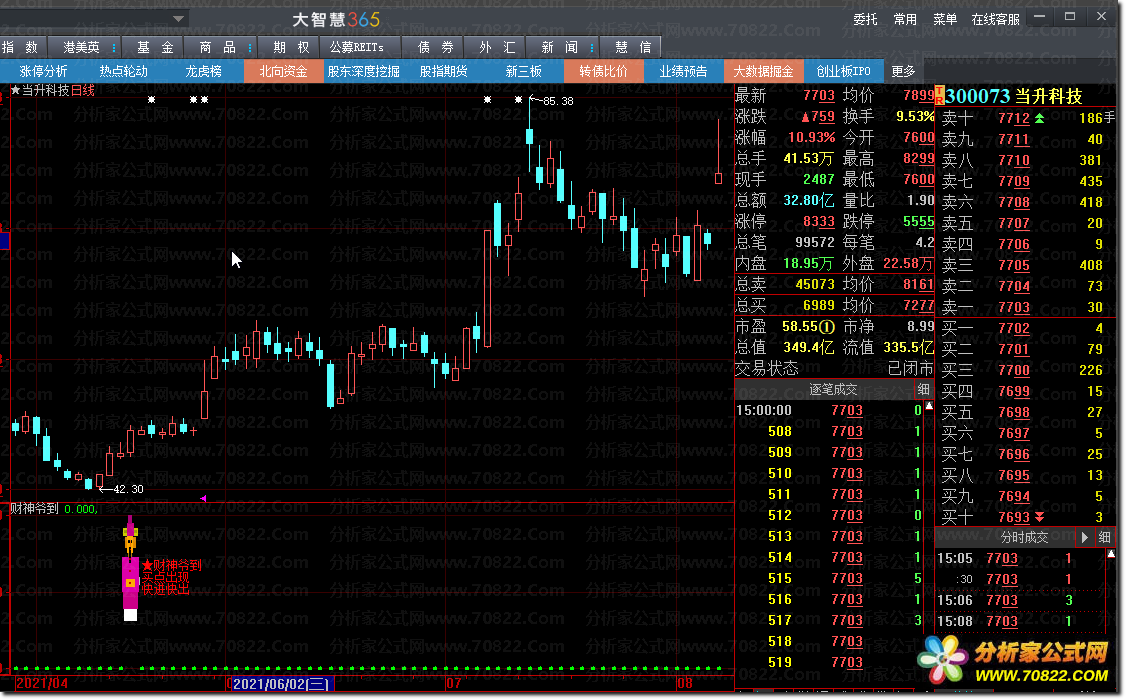1127x700 pixels.
Task: Open the 慧信 tab
Action: click(633, 47)
